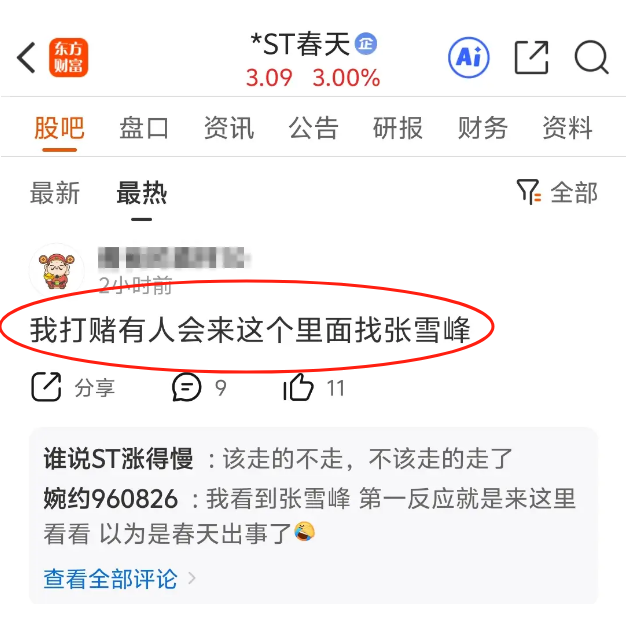The image size is (627, 619).
Task: Open the 财务 tab
Action: click(483, 128)
